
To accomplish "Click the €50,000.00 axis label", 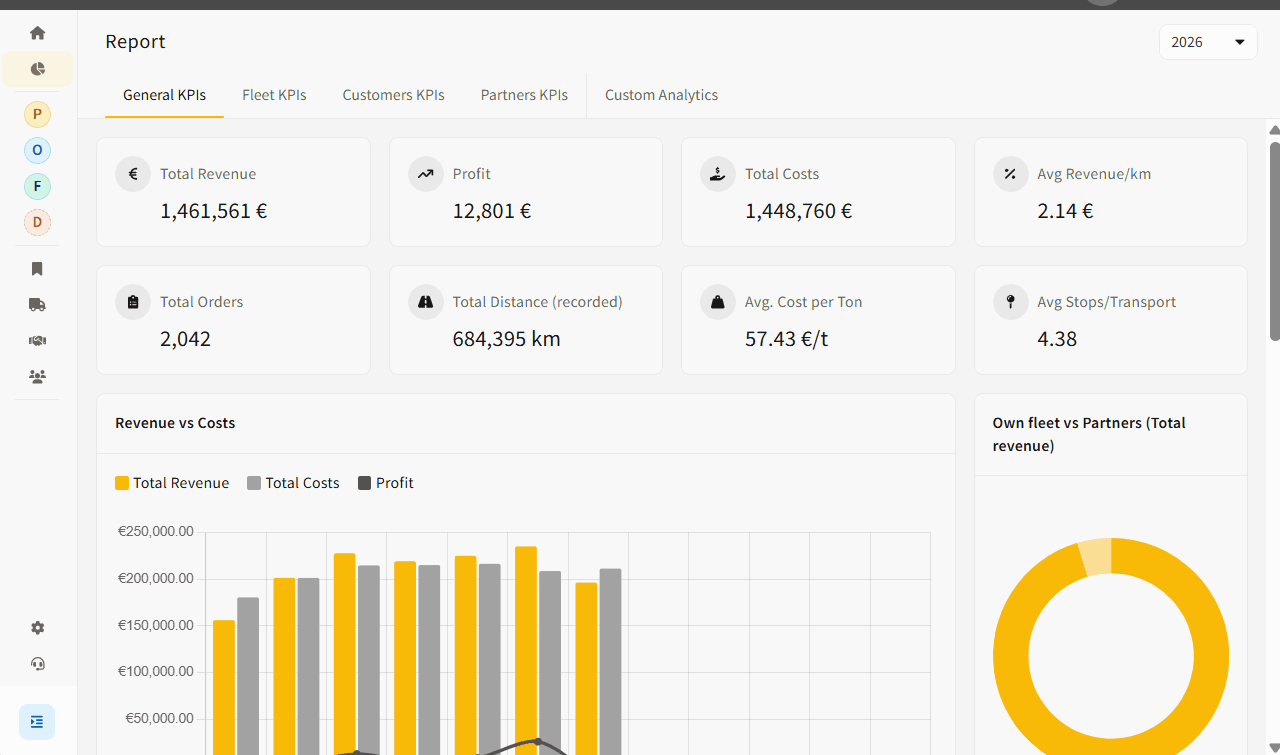I will [160, 718].
